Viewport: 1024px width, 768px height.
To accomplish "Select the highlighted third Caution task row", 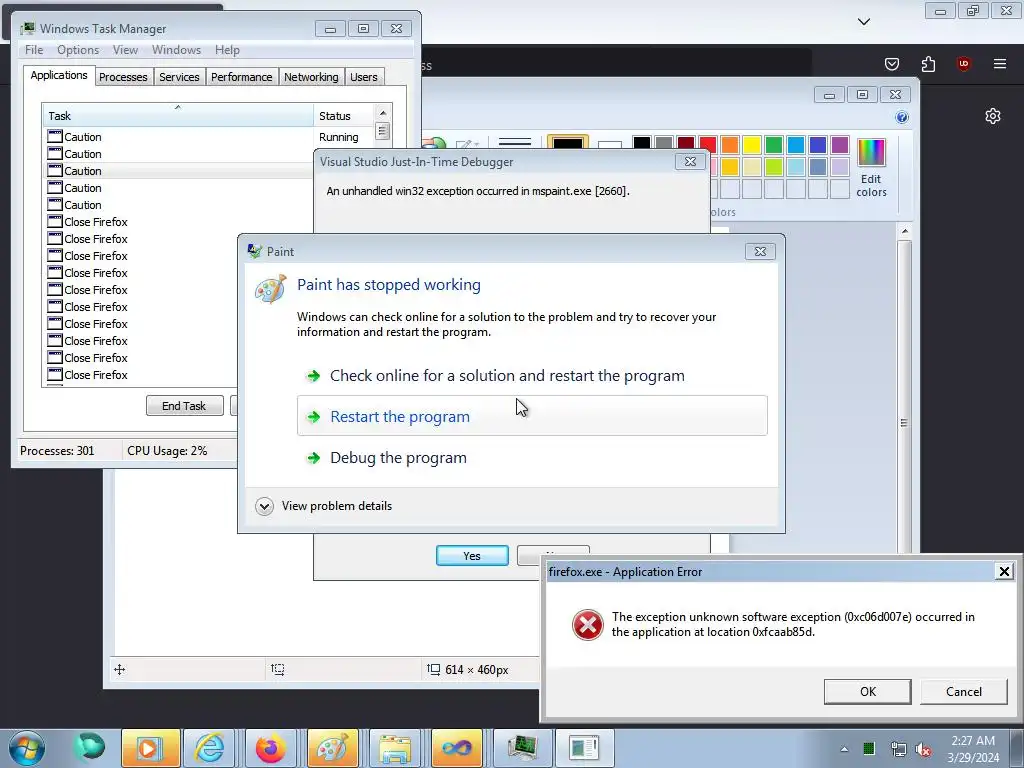I will point(178,170).
